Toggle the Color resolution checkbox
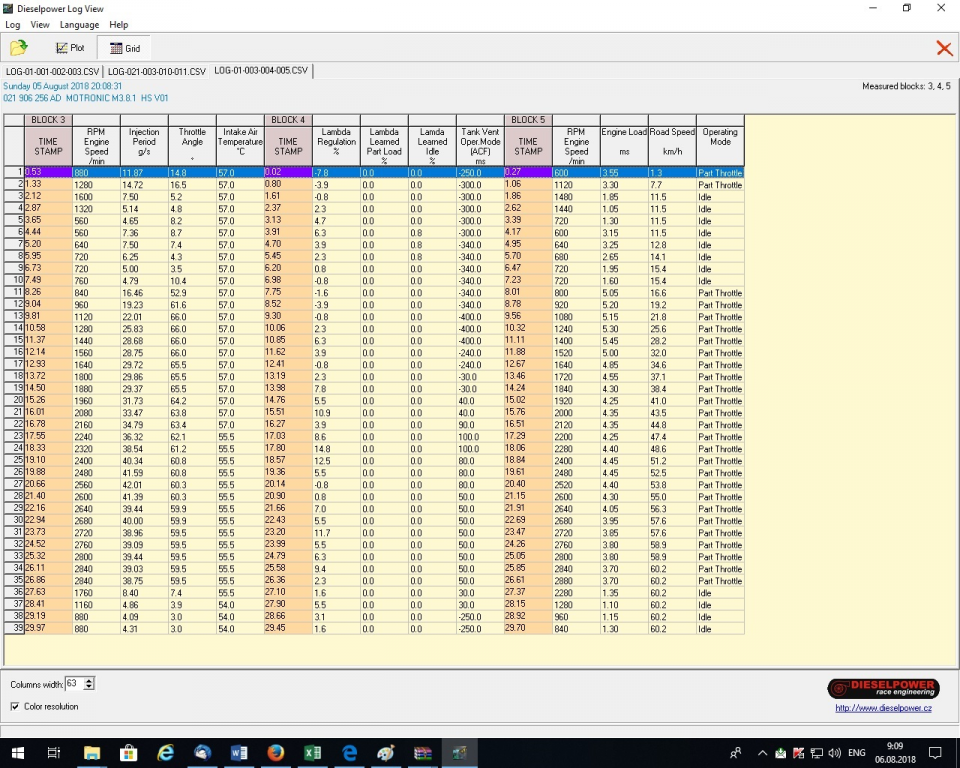 click(15, 707)
